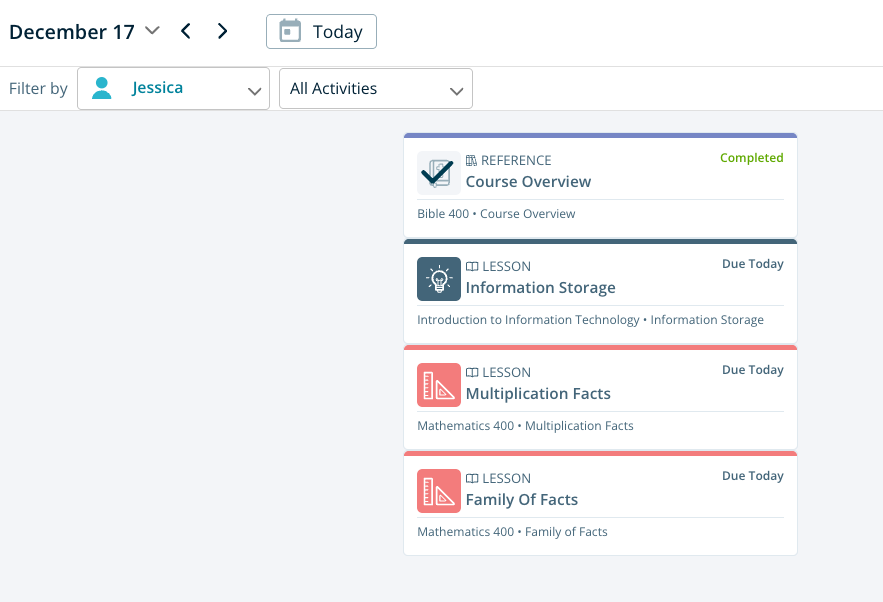Go to next day with right arrow

click(x=222, y=31)
